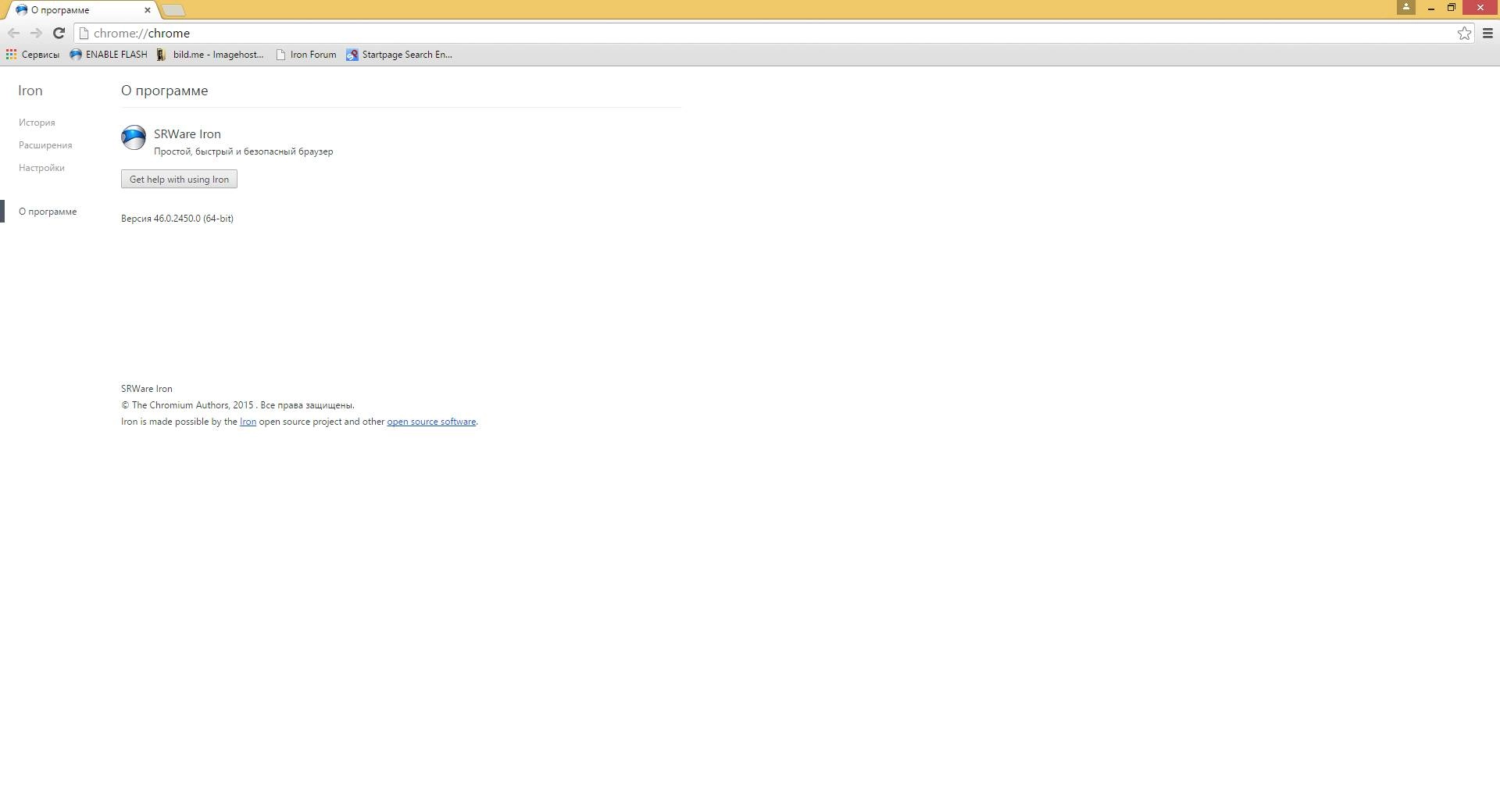Go back to the previous page
1500x812 pixels.
(x=13, y=33)
